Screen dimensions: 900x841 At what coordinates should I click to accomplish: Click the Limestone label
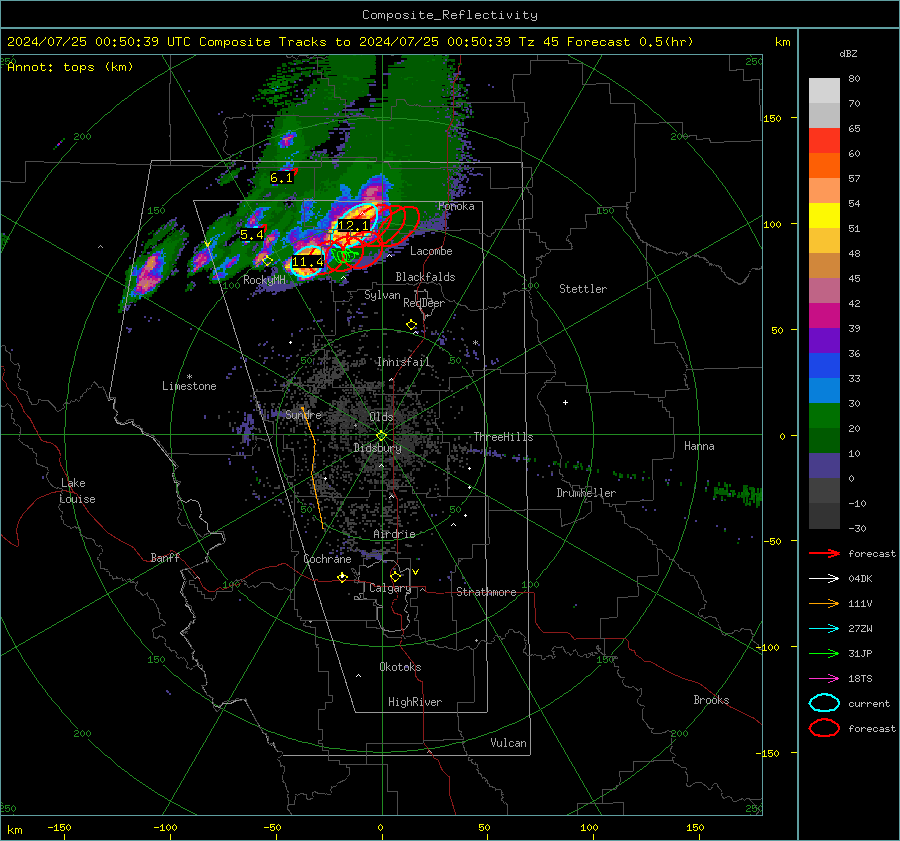[x=189, y=386]
